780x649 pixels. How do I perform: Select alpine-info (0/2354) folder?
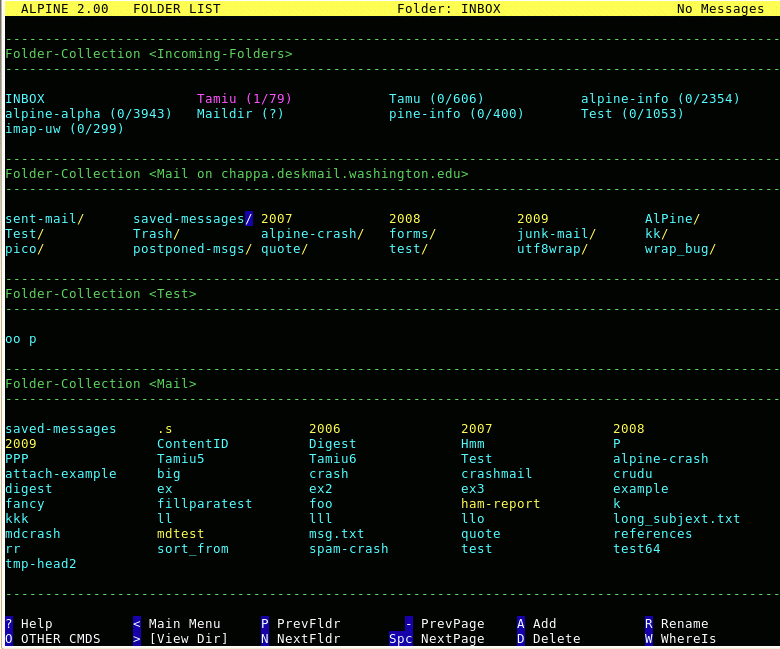660,98
